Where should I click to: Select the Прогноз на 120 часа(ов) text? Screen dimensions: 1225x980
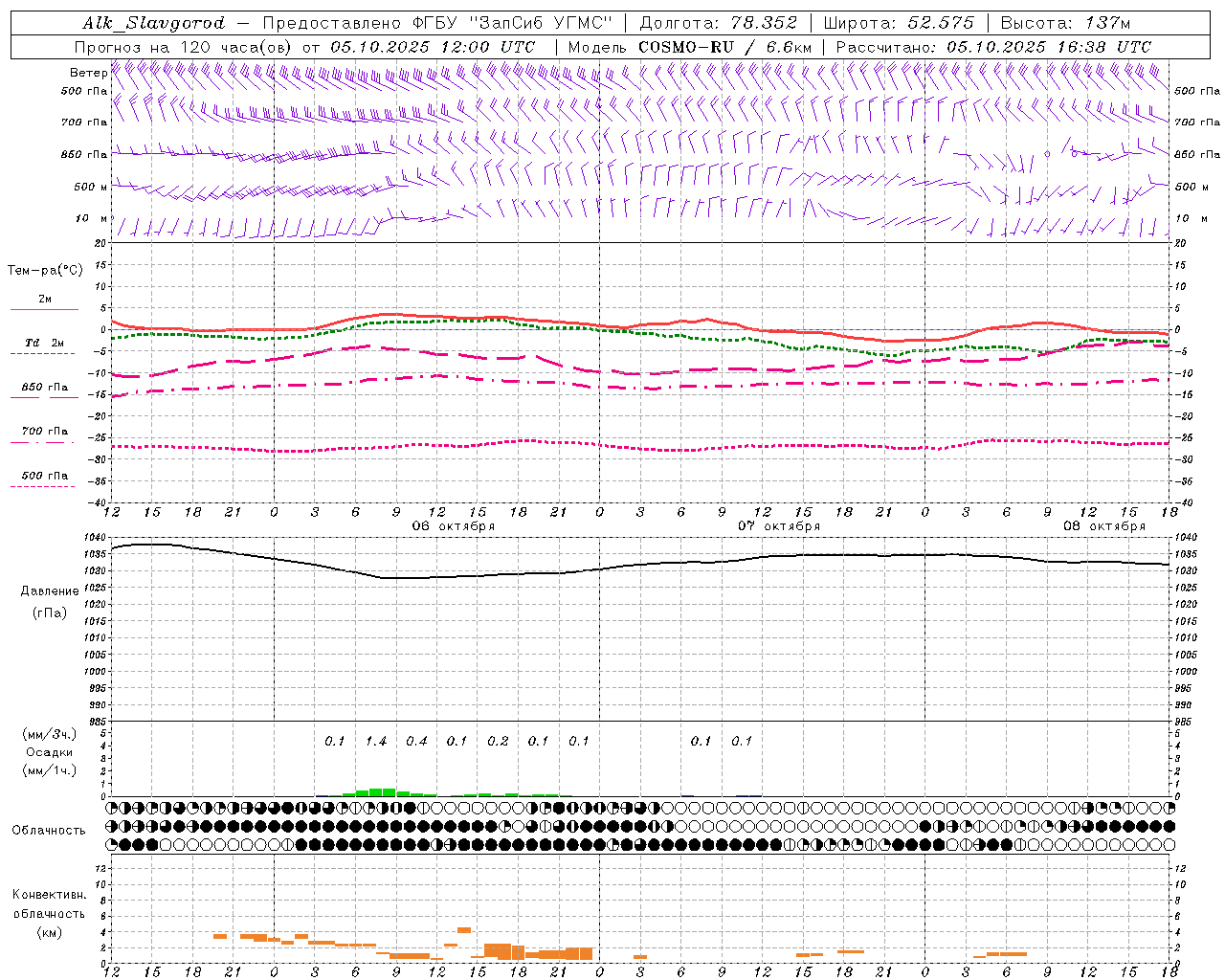pos(184,47)
